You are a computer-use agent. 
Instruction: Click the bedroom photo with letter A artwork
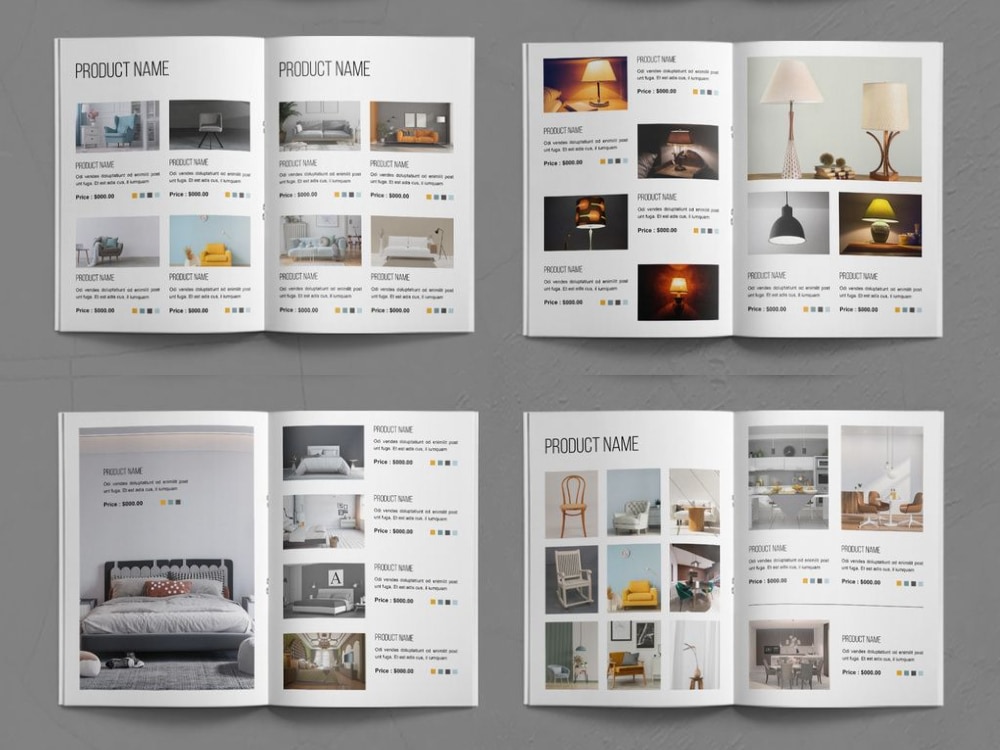pos(324,591)
